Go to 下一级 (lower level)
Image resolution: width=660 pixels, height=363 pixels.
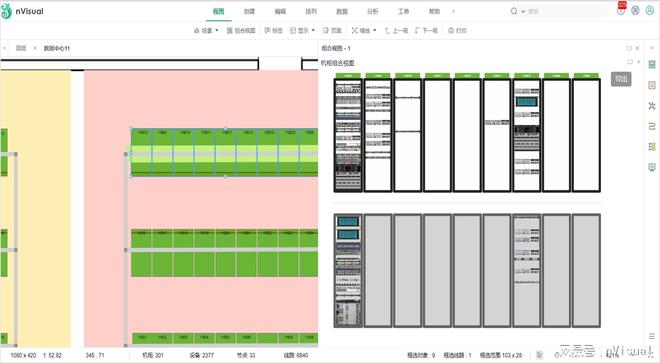point(426,30)
